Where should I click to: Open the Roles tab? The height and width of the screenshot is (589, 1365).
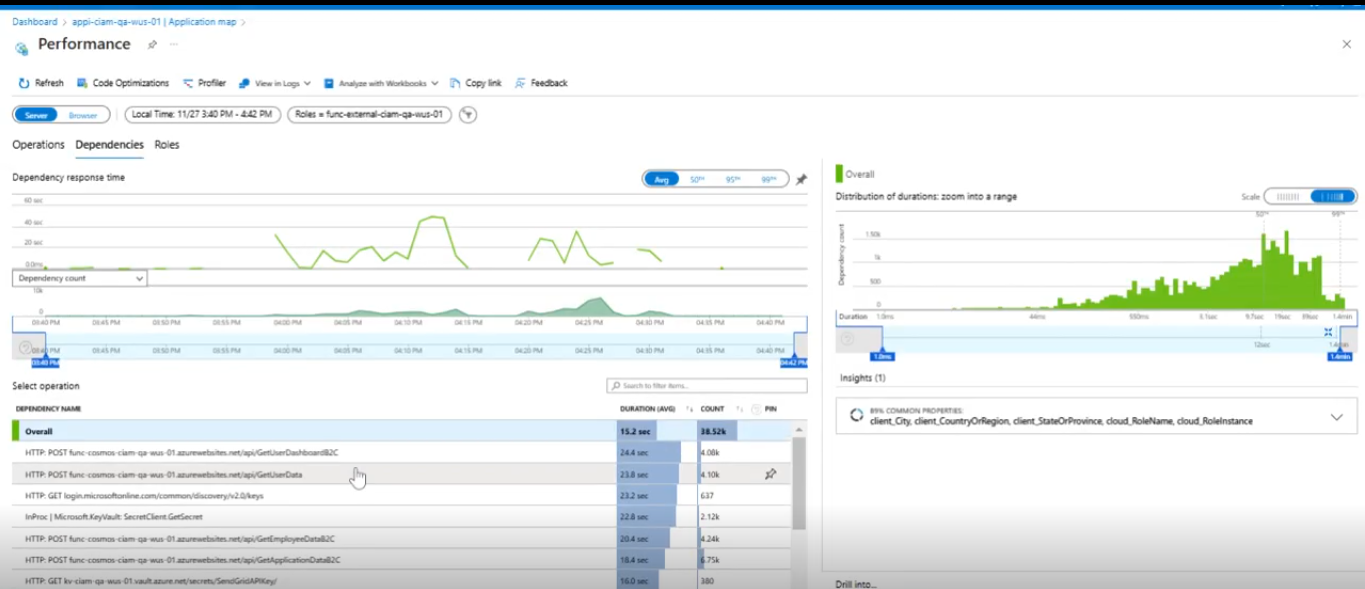click(x=166, y=144)
